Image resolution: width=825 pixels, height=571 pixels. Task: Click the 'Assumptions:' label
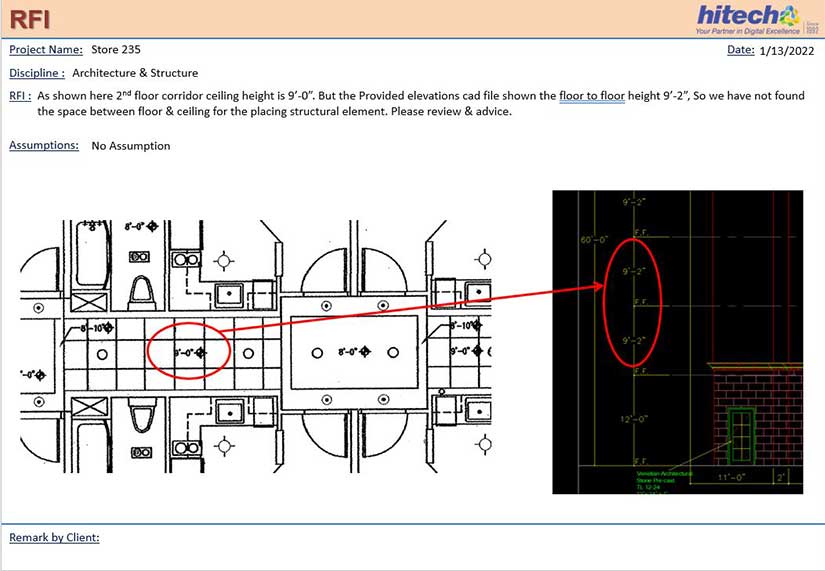coord(44,145)
